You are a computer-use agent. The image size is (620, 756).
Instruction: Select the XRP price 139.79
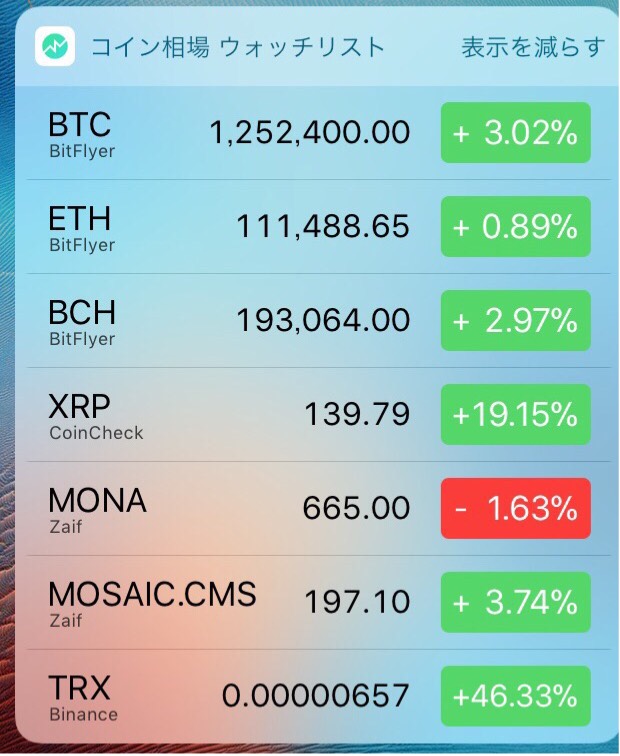tap(357, 414)
